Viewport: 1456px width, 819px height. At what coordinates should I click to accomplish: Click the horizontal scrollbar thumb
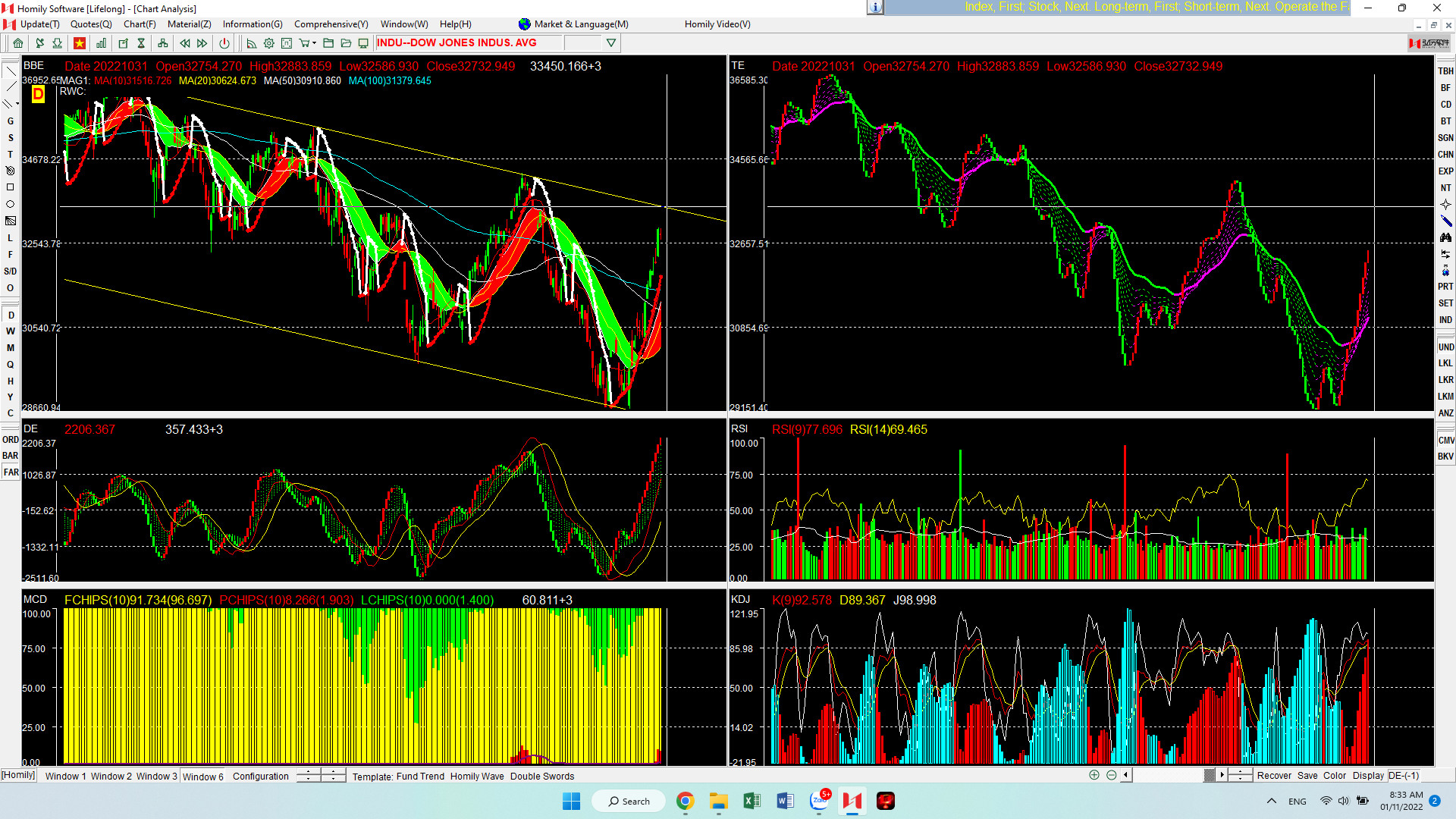1210,775
